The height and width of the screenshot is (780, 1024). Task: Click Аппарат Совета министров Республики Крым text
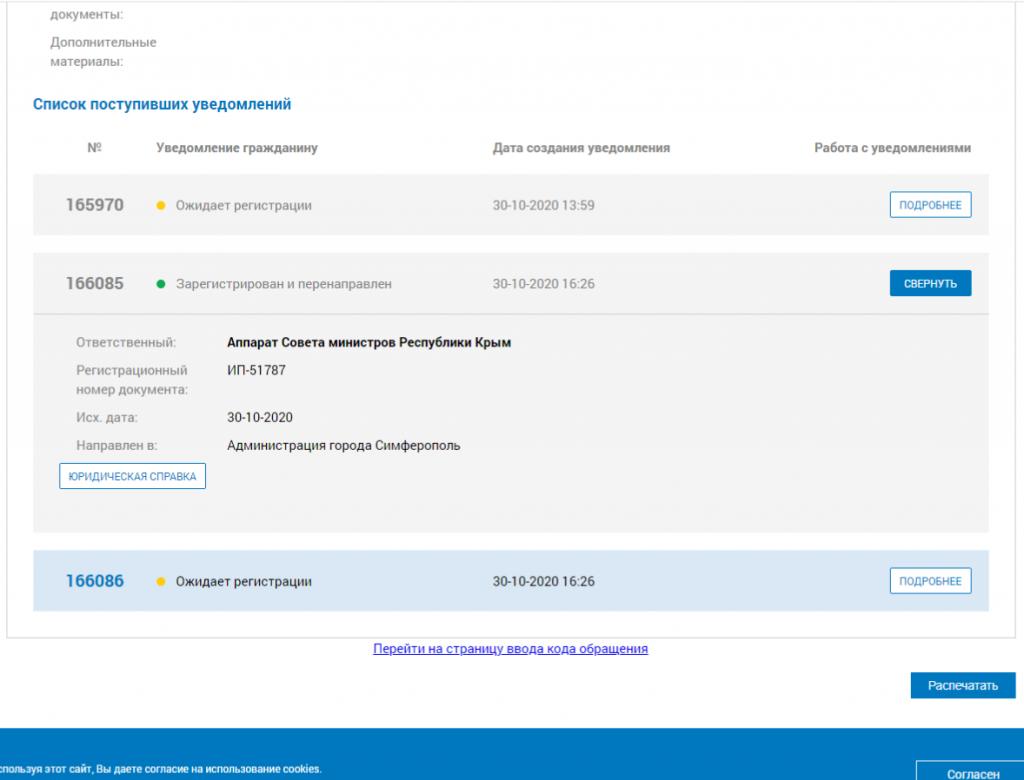click(x=369, y=342)
